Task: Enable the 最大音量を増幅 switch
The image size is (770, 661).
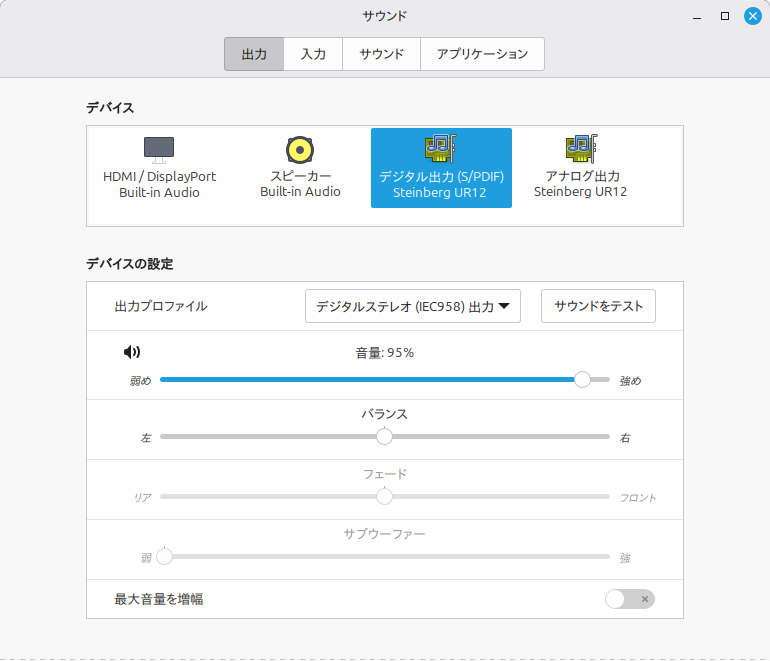Action: pyautogui.click(x=630, y=599)
